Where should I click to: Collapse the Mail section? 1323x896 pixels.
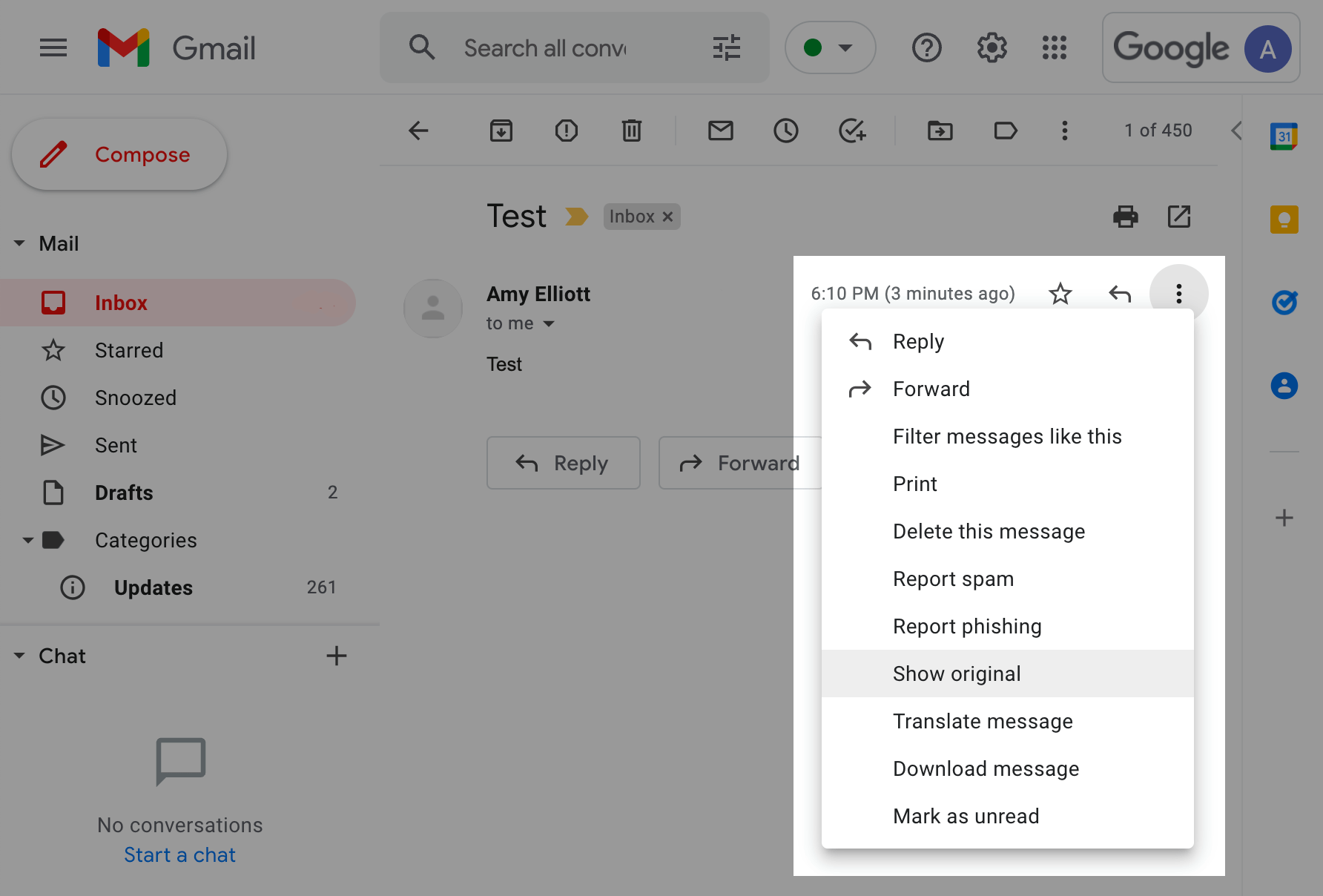[19, 243]
